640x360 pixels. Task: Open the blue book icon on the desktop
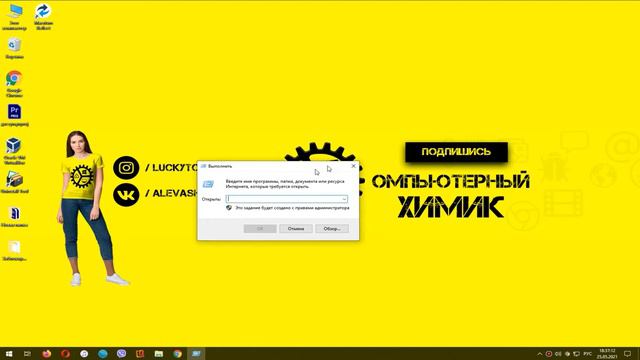coord(14,216)
